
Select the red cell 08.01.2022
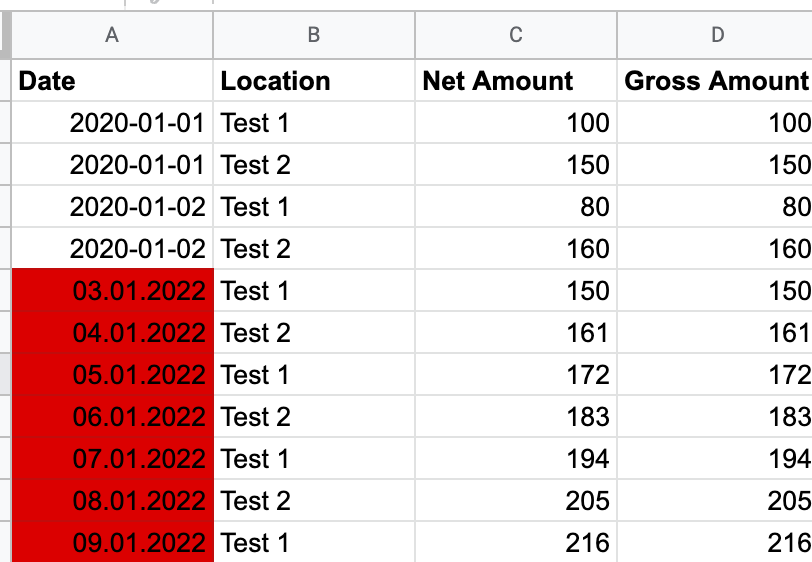112,500
